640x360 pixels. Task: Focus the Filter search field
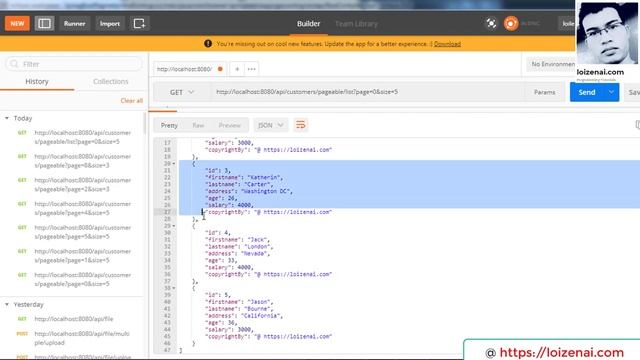[74, 64]
